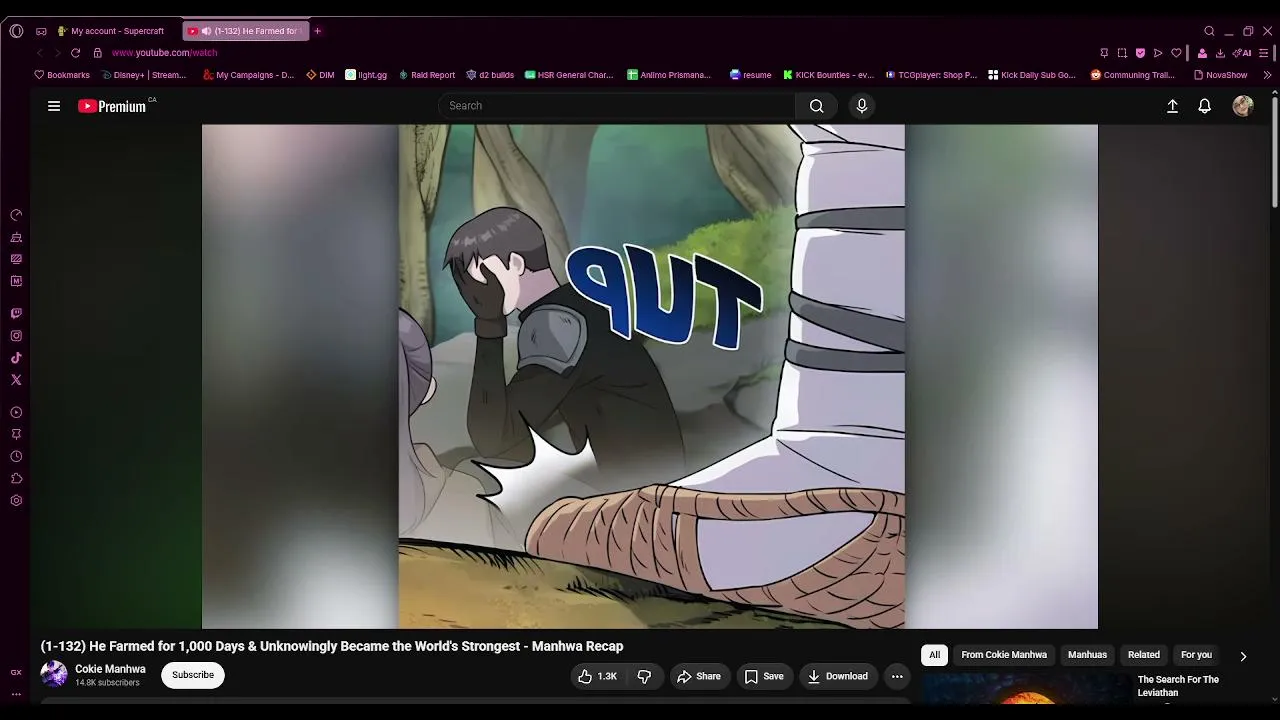Open the Bookmarks folder in the bookmarks bar
The height and width of the screenshot is (720, 1280).
point(62,75)
